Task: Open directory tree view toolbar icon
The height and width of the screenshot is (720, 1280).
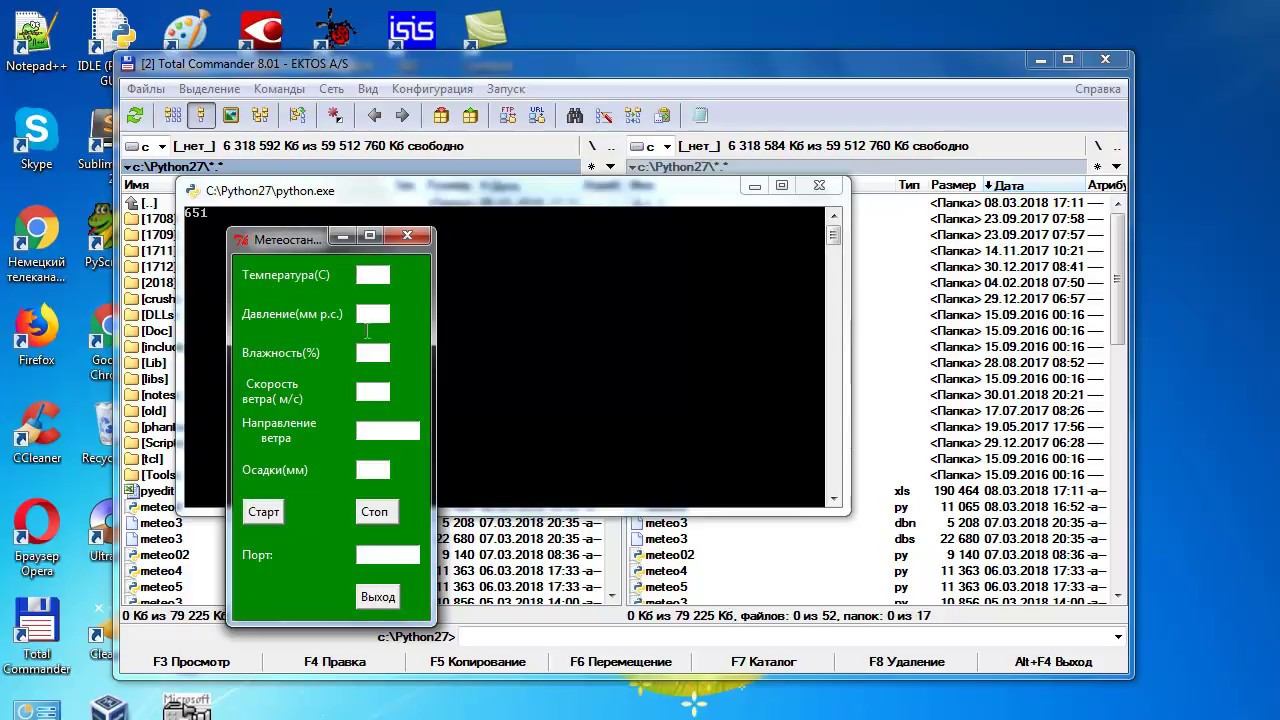Action: (x=260, y=116)
